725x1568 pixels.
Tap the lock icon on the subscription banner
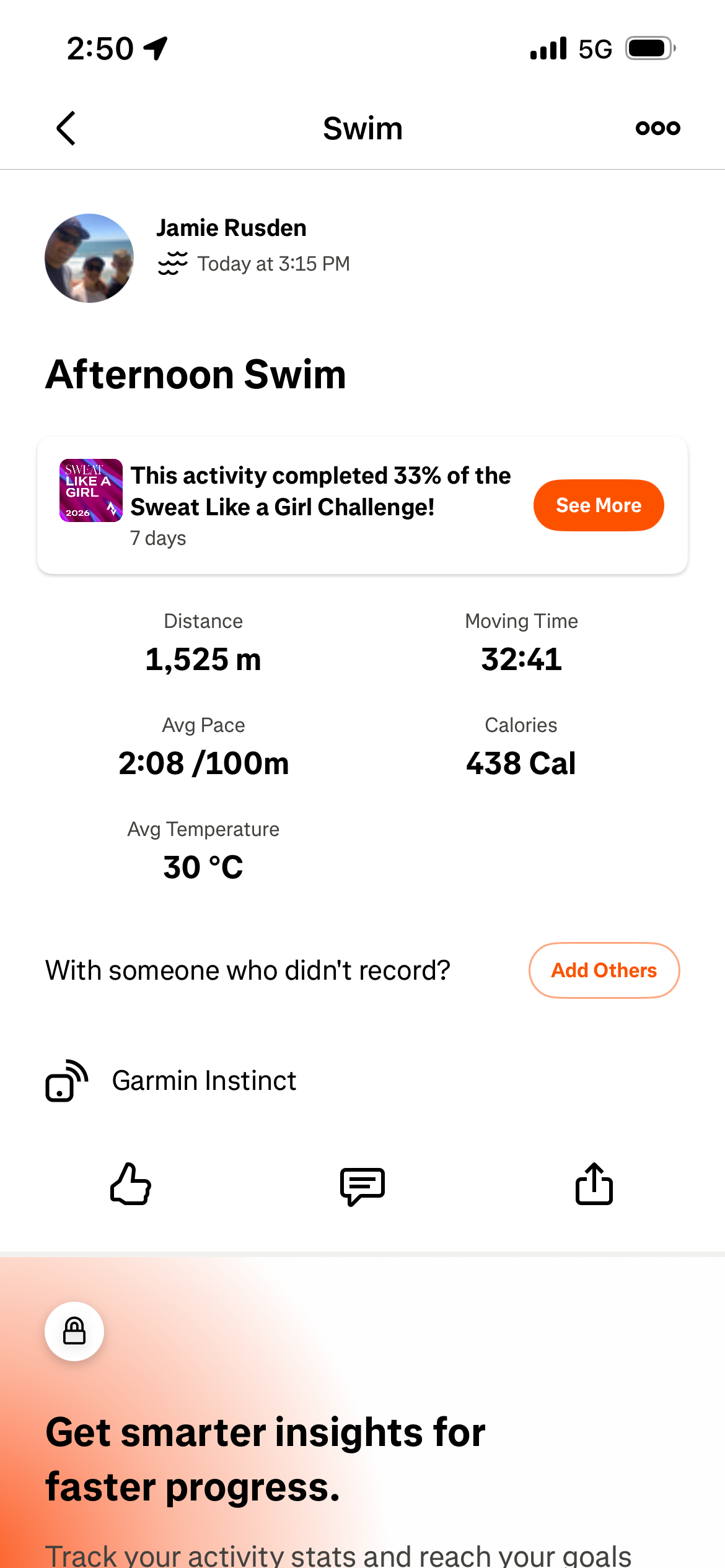click(x=74, y=1331)
